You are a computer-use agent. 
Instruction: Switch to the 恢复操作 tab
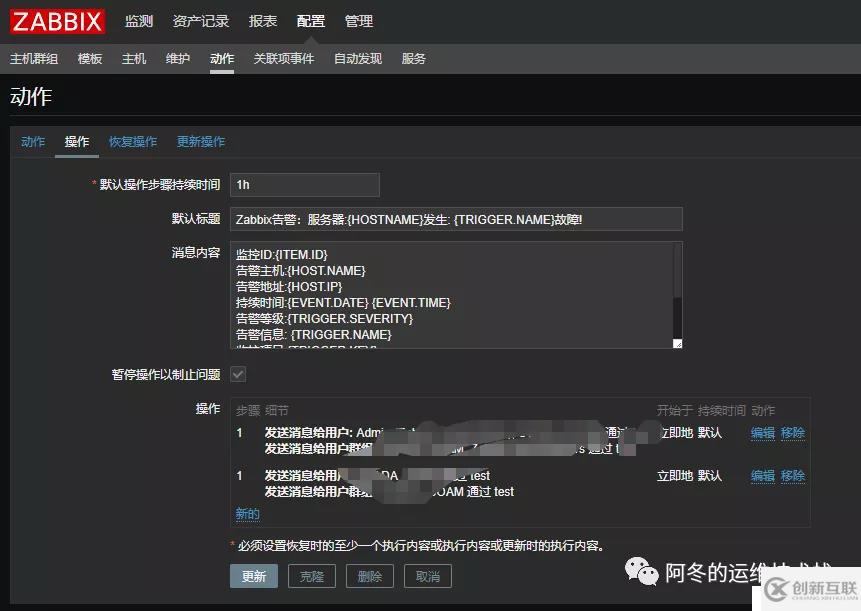[x=133, y=142]
